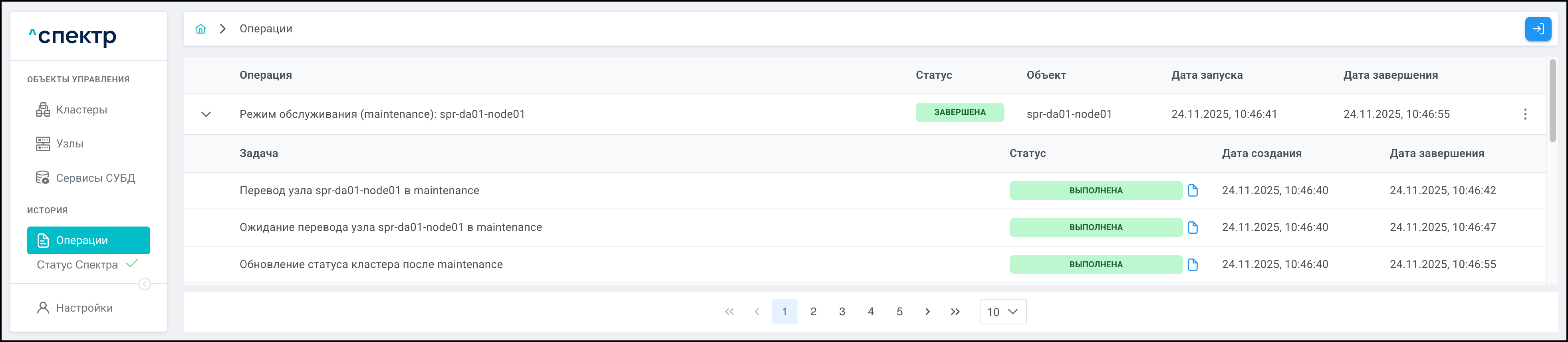This screenshot has width=1568, height=342.
Task: Open log file for 'Перевод узла' task
Action: [1193, 191]
